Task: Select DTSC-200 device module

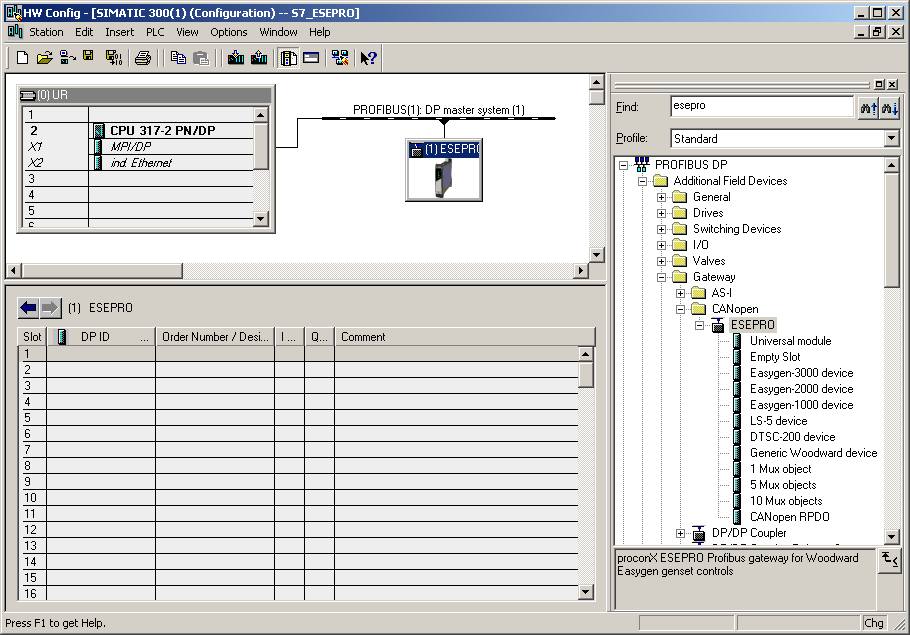Action: 792,436
